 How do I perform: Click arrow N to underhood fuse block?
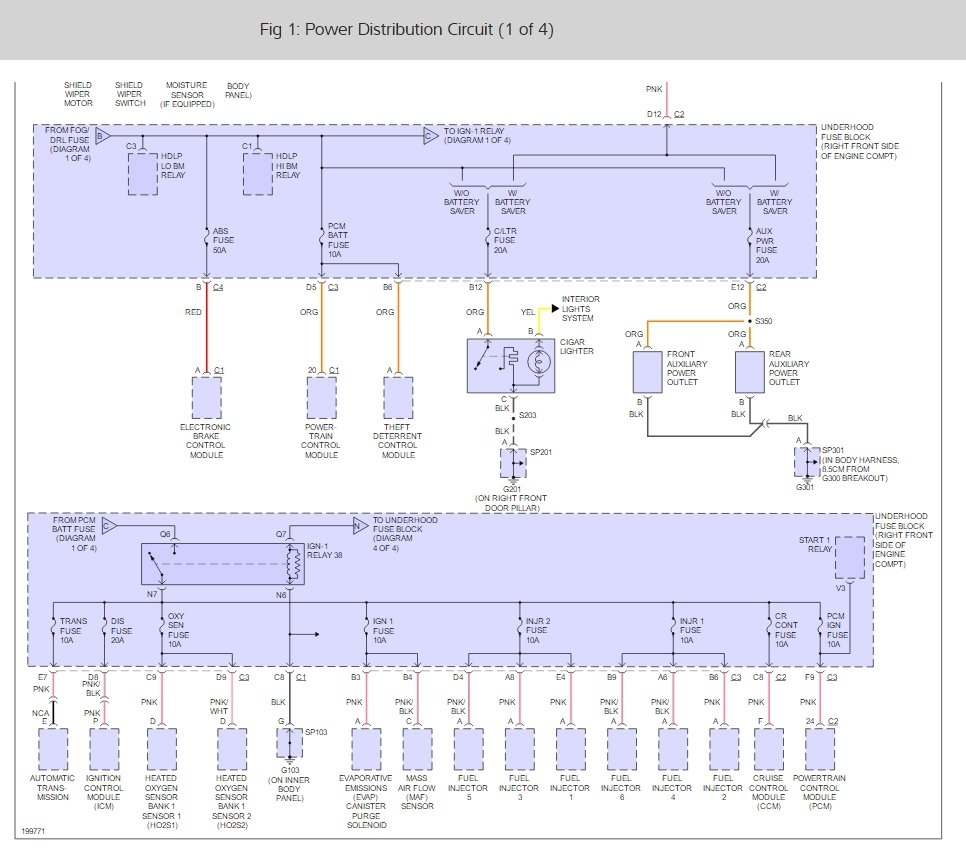pos(360,526)
